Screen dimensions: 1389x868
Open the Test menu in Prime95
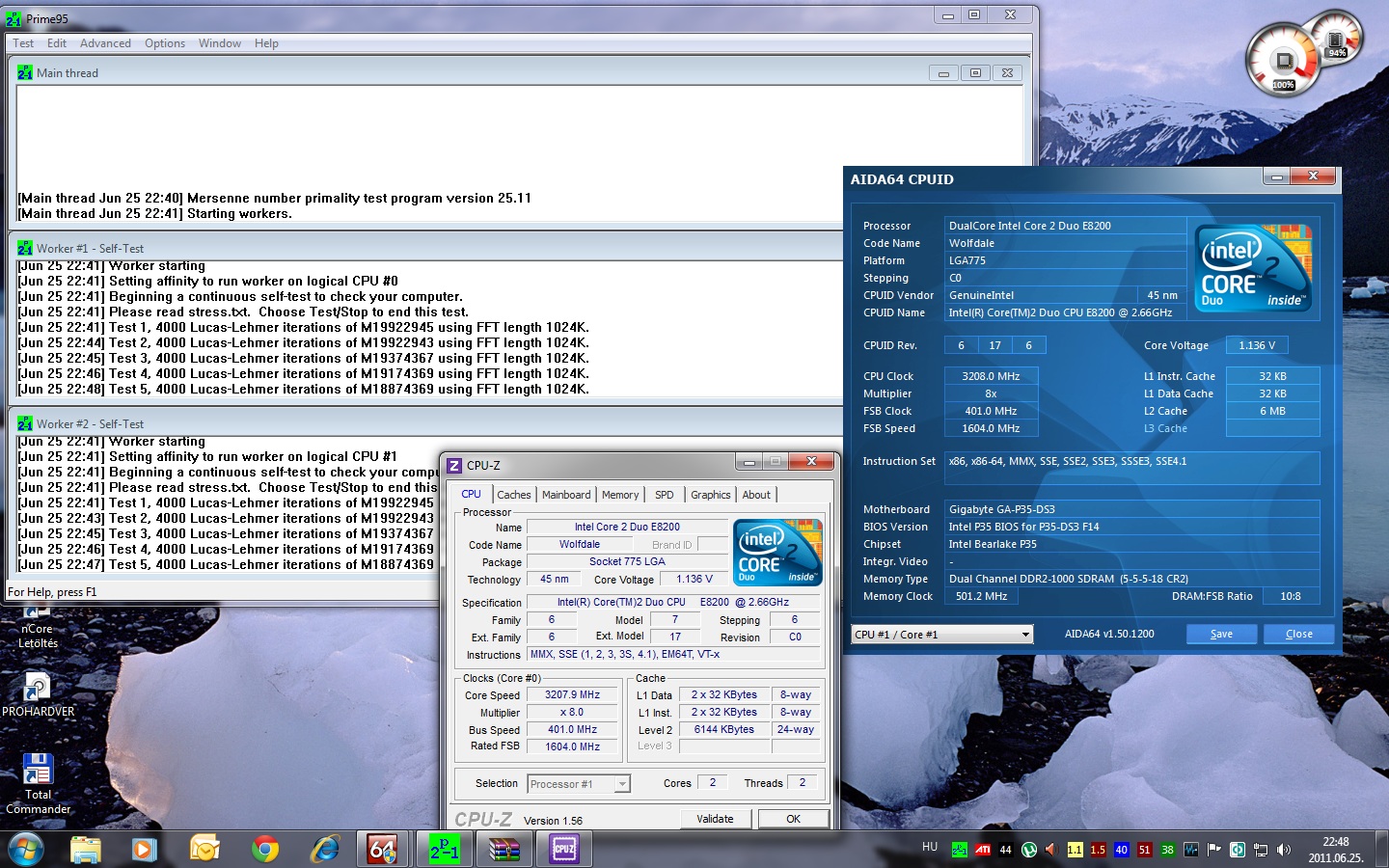tap(23, 43)
